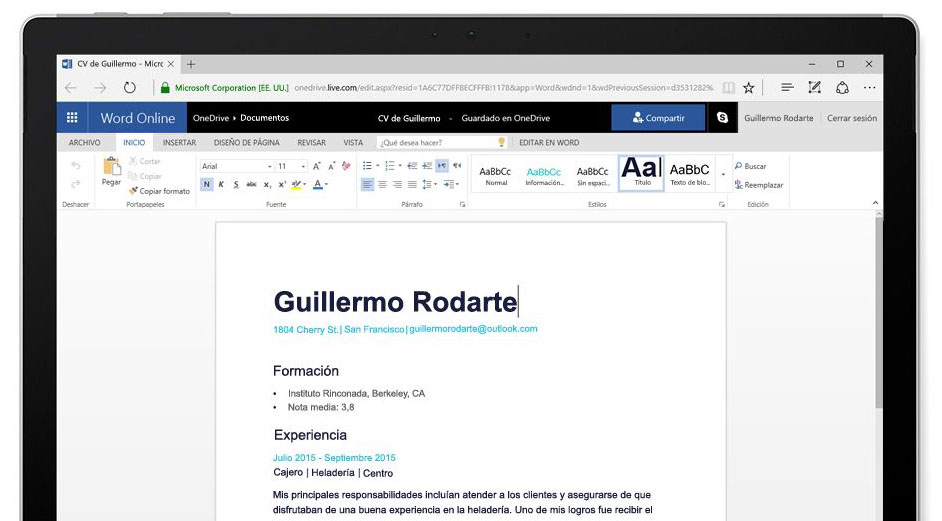This screenshot has width=942, height=521.
Task: Open reading view book icon
Action: pyautogui.click(x=728, y=88)
